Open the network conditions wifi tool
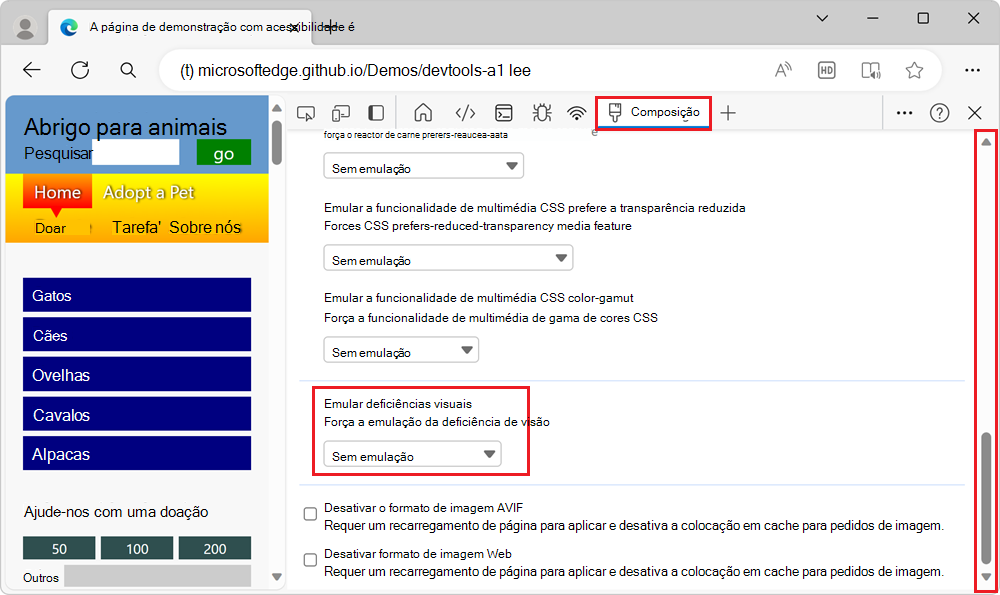Screen dimensions: 1000x595 [577, 112]
